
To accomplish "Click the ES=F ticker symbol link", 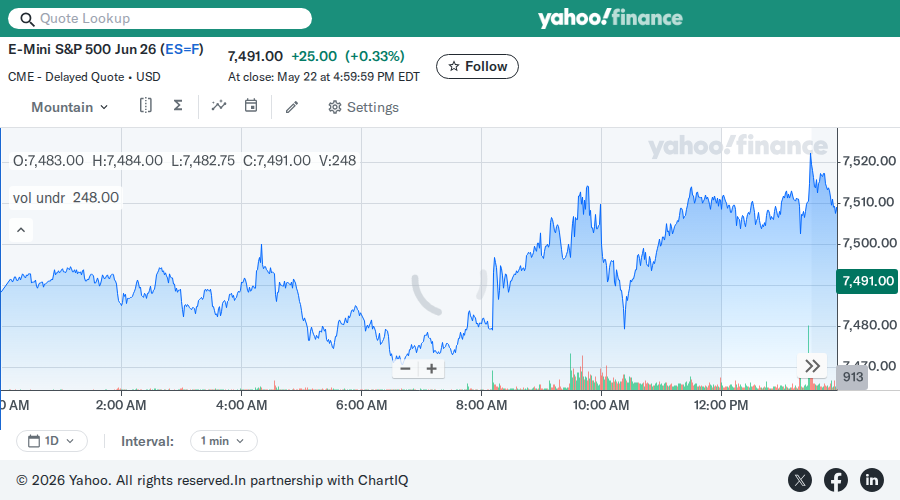I will [x=182, y=49].
